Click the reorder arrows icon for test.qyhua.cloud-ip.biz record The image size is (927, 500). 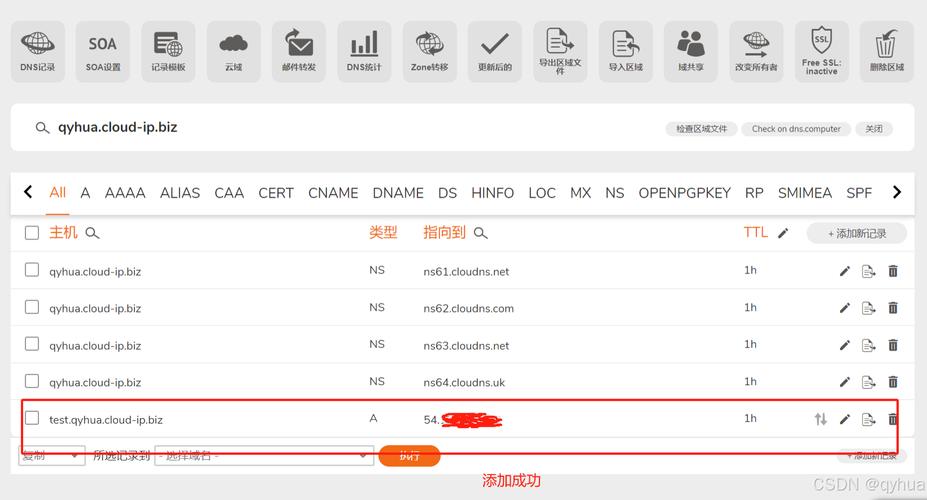tap(821, 419)
